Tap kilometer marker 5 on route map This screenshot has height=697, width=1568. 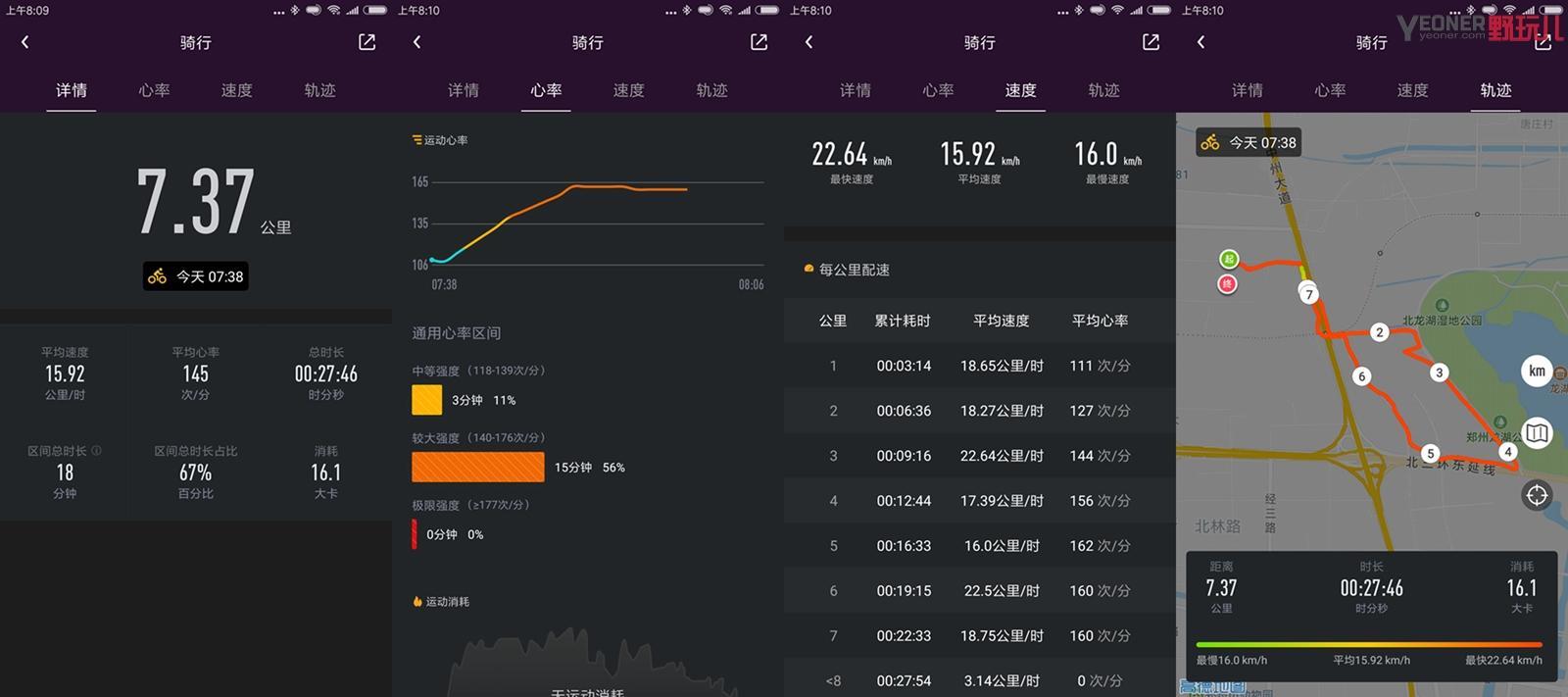(1431, 453)
